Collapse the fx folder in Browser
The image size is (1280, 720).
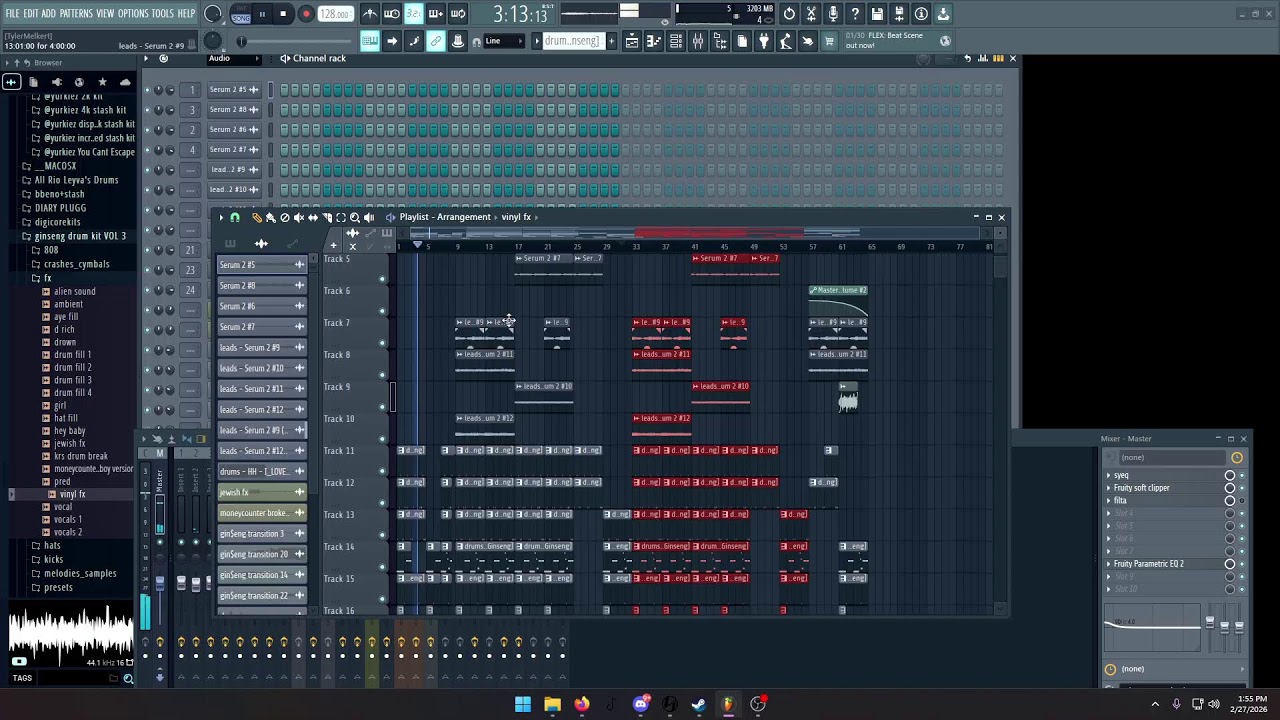coord(47,278)
